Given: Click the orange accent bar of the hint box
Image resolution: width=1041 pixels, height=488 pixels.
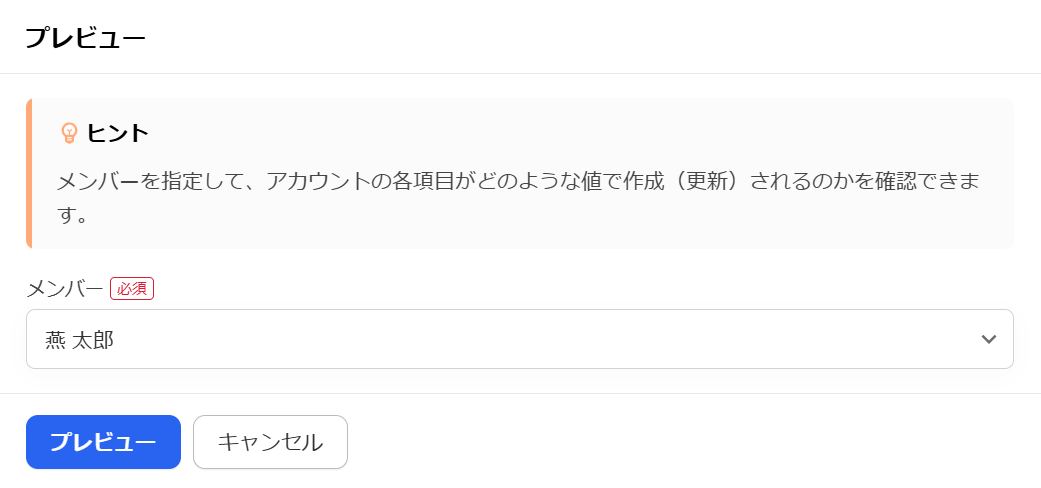Looking at the screenshot, I should tap(29, 173).
